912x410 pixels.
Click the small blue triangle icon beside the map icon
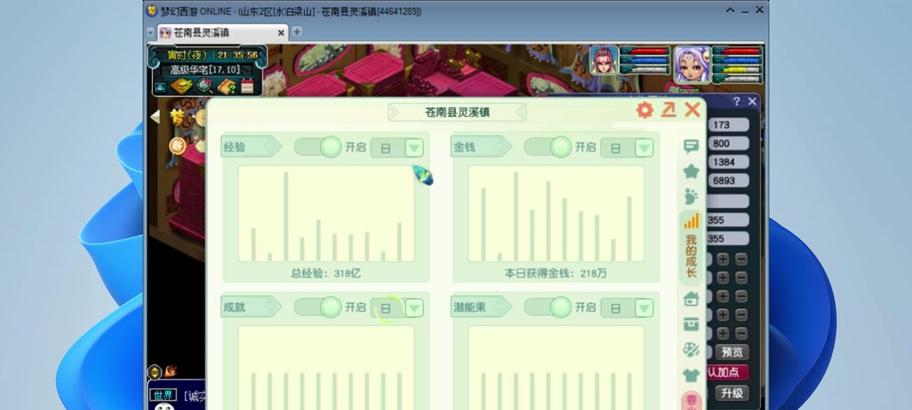160,87
